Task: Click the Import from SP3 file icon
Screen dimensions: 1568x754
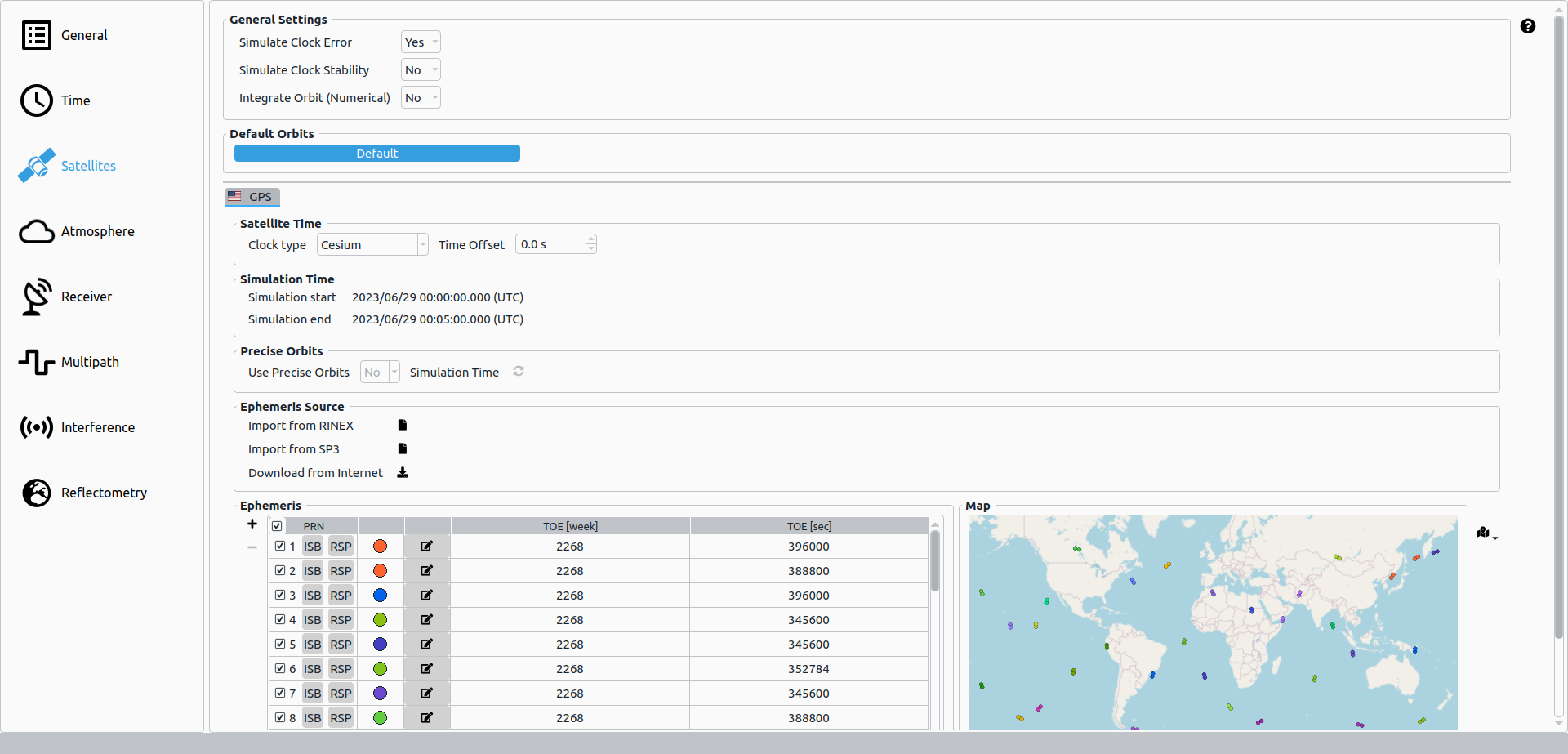Action: coord(402,448)
